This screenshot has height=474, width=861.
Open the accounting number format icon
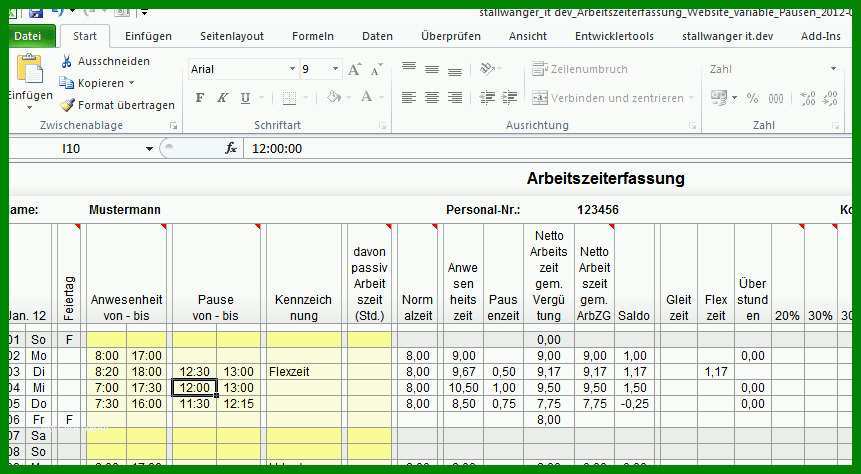719,98
